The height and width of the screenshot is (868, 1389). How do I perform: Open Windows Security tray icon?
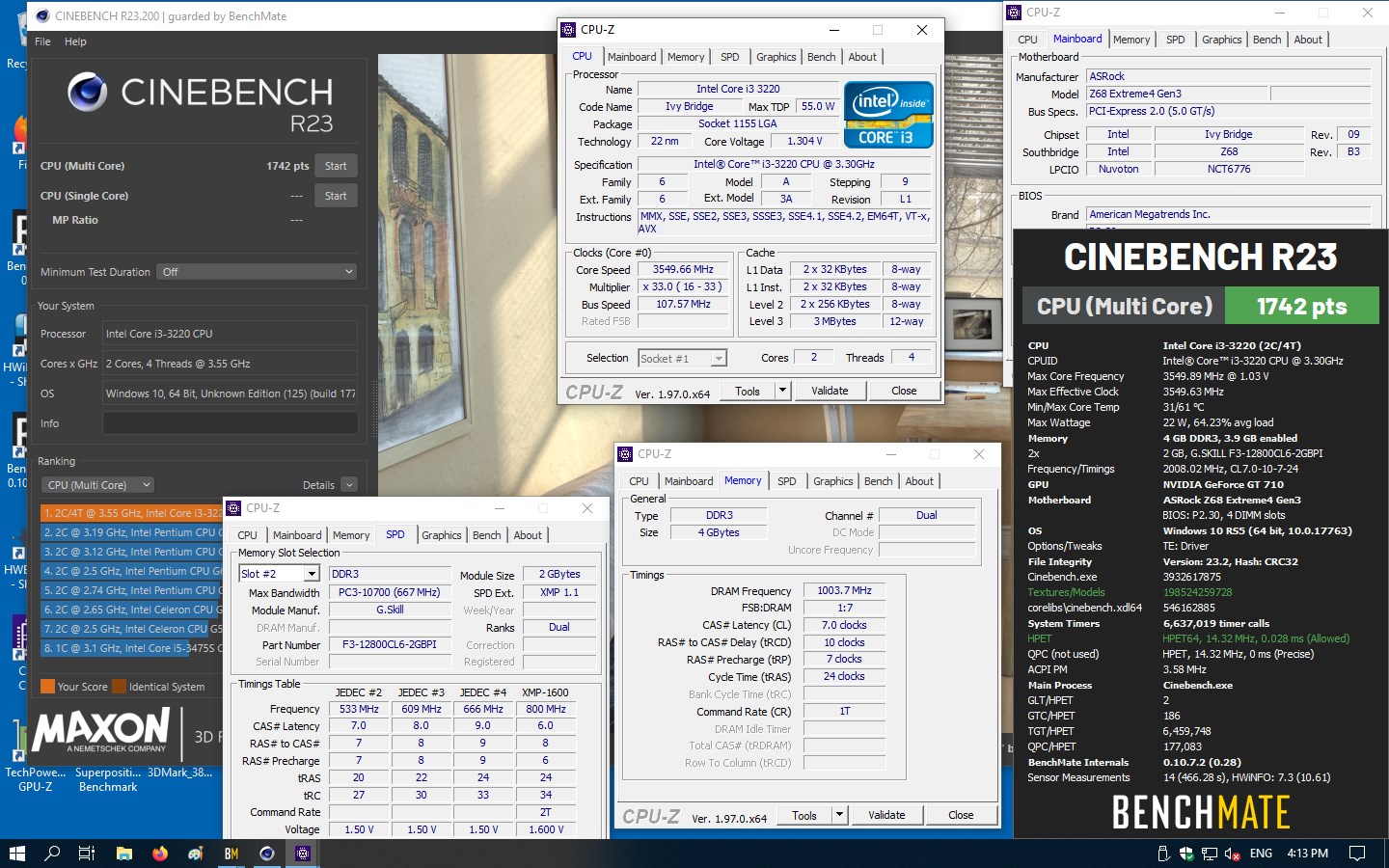[1185, 854]
